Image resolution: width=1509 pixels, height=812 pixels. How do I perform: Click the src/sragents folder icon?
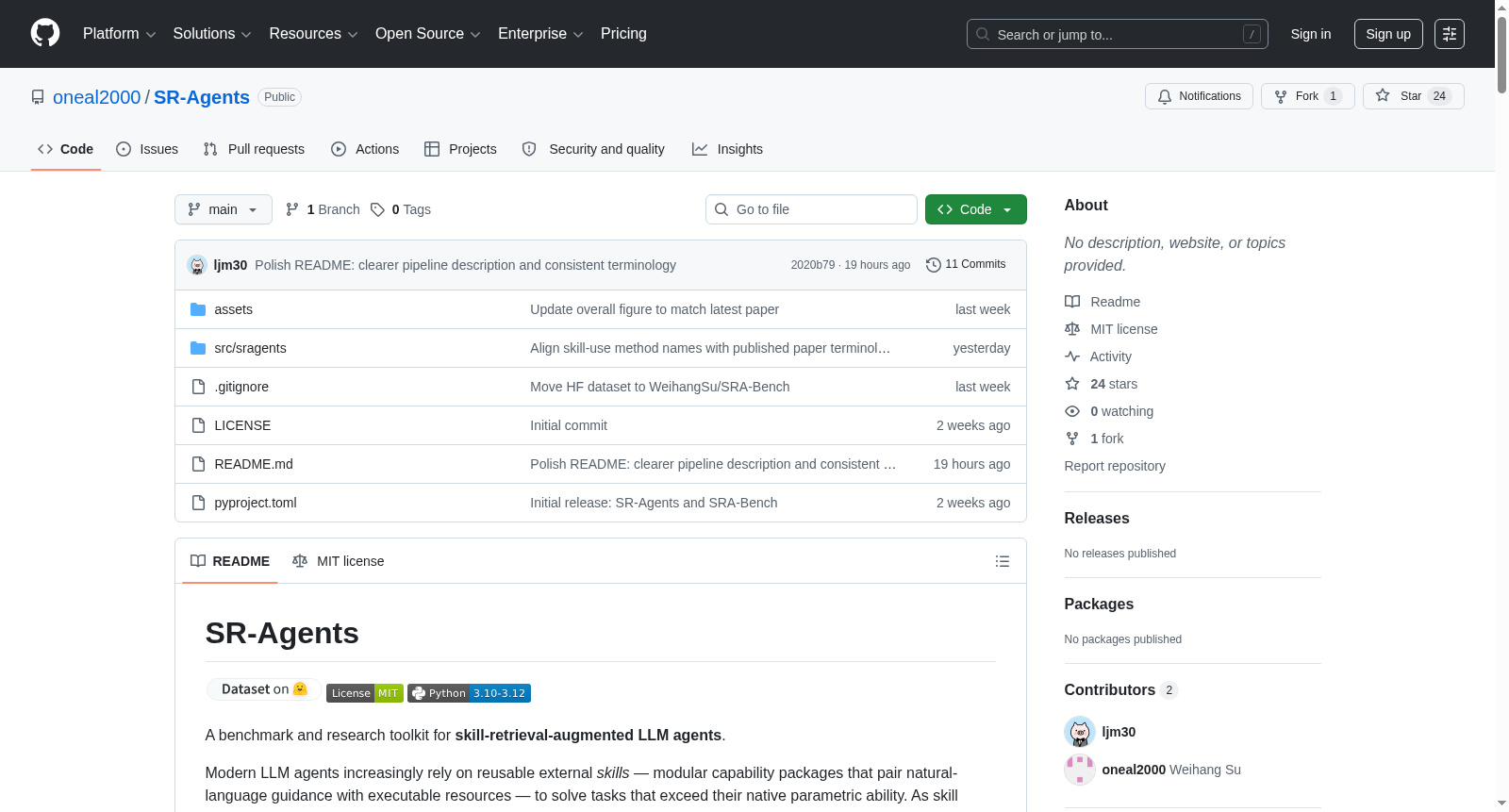point(198,348)
